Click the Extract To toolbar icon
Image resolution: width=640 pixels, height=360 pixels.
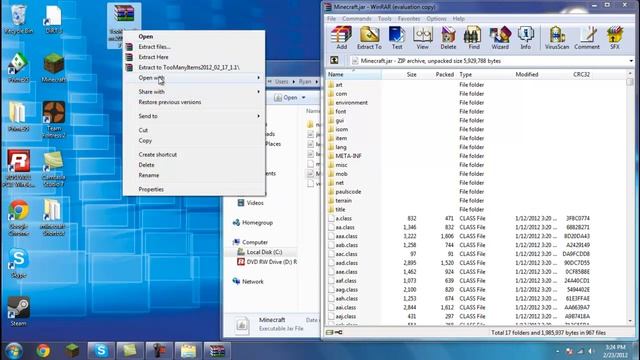click(x=369, y=38)
